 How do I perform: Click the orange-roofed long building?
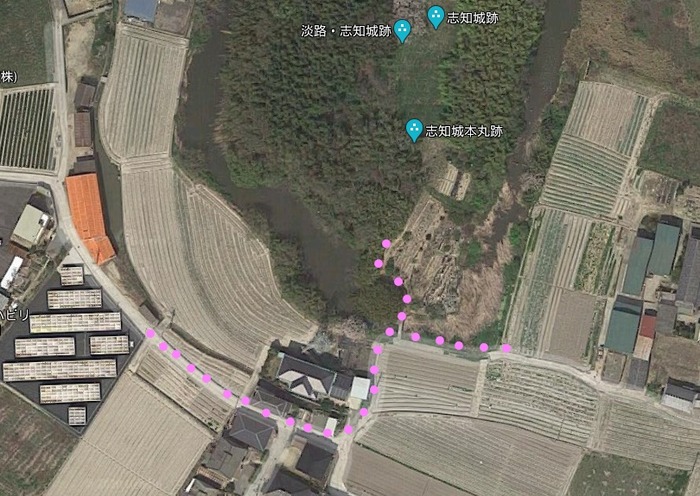[90, 218]
